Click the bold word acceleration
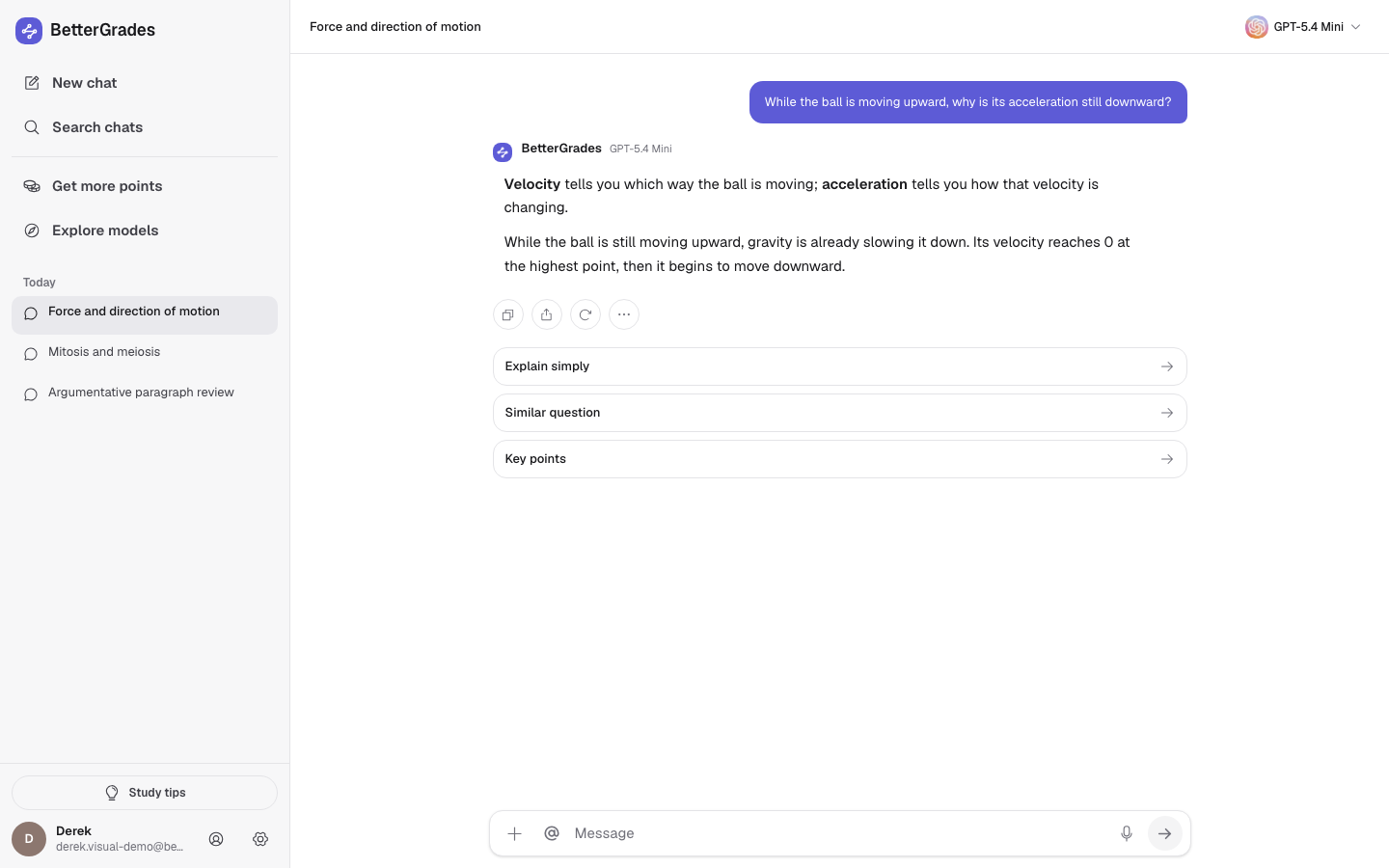 [x=864, y=184]
